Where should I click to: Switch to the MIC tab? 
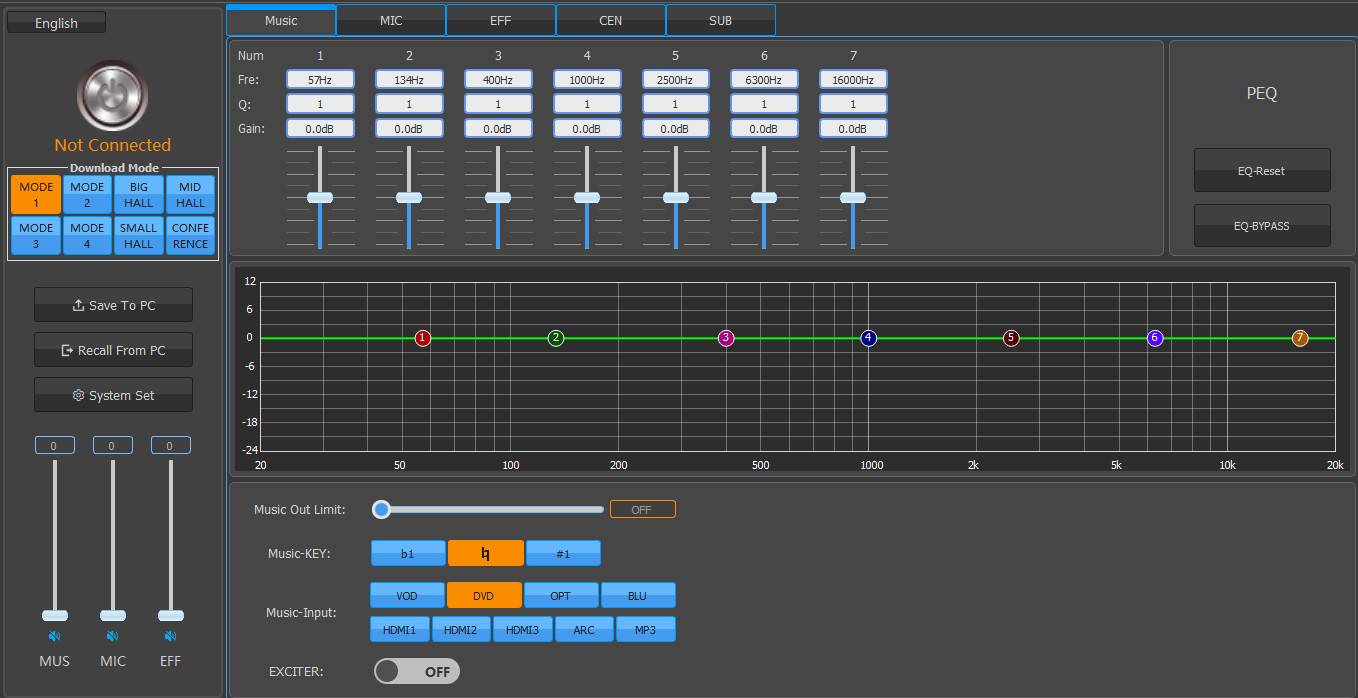pyautogui.click(x=391, y=20)
